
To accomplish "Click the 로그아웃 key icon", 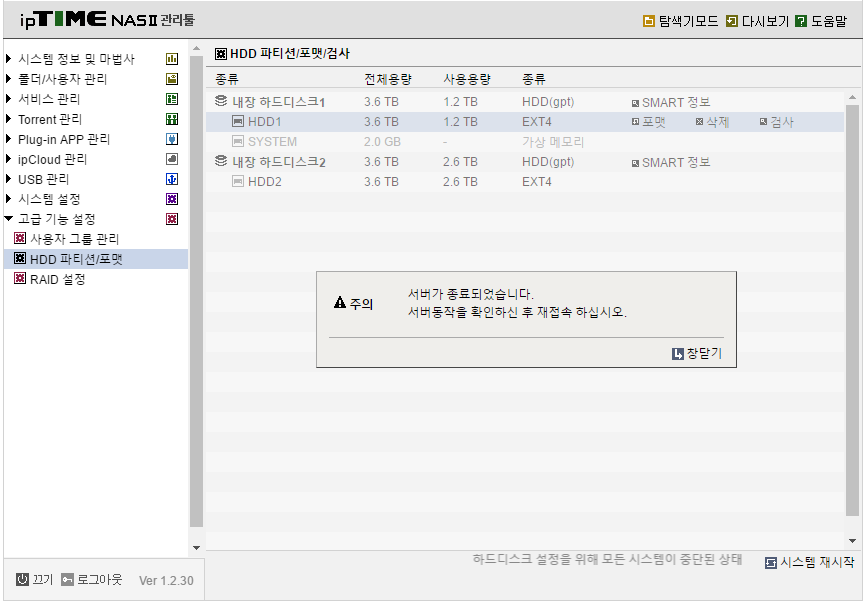I will click(67, 579).
